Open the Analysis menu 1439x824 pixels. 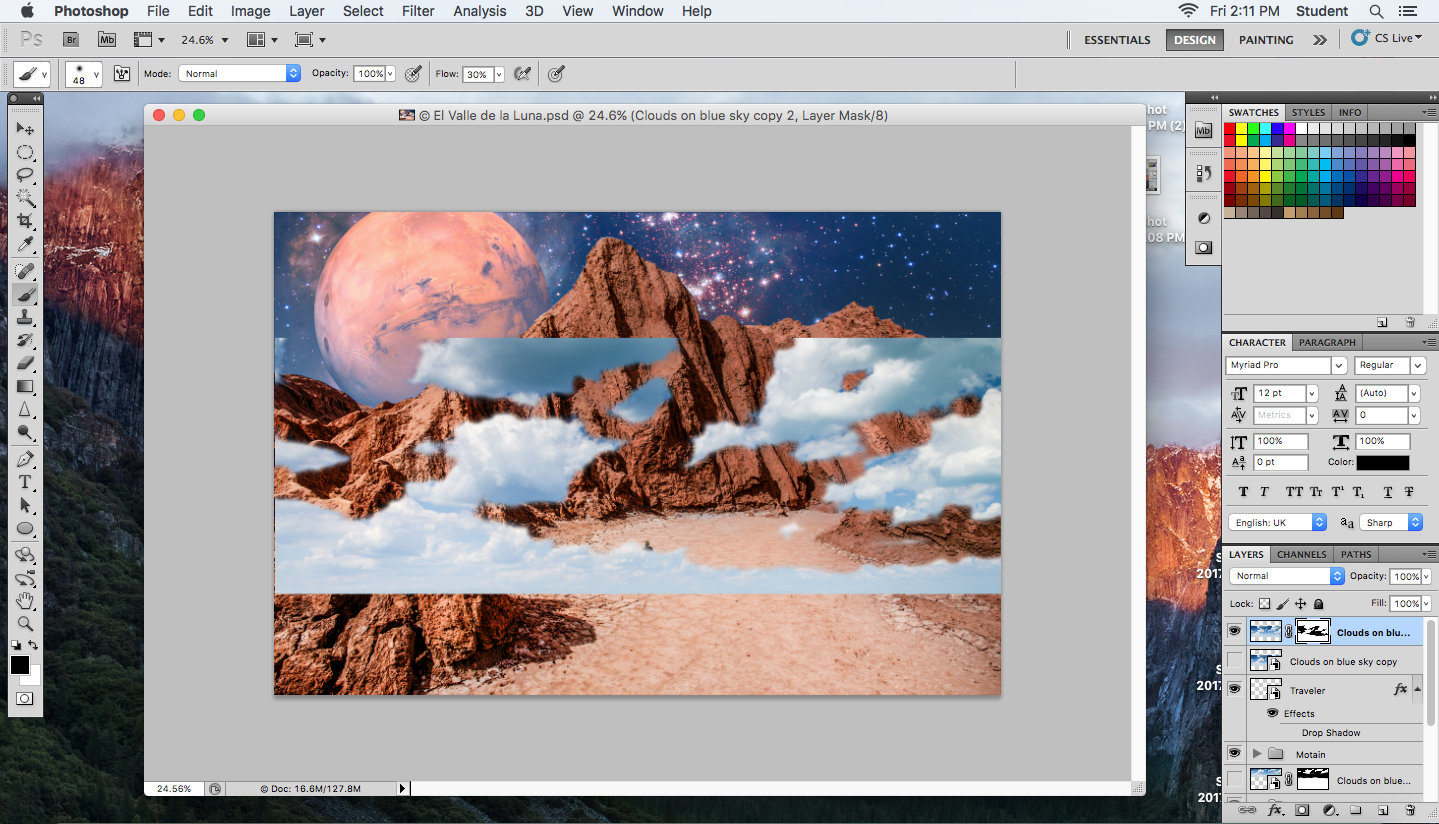pyautogui.click(x=480, y=11)
